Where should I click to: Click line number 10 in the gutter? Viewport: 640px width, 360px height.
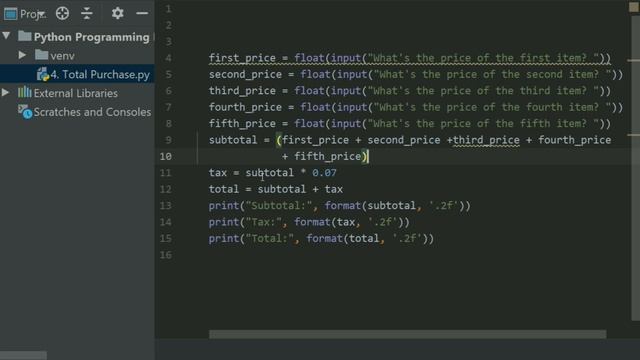166,156
